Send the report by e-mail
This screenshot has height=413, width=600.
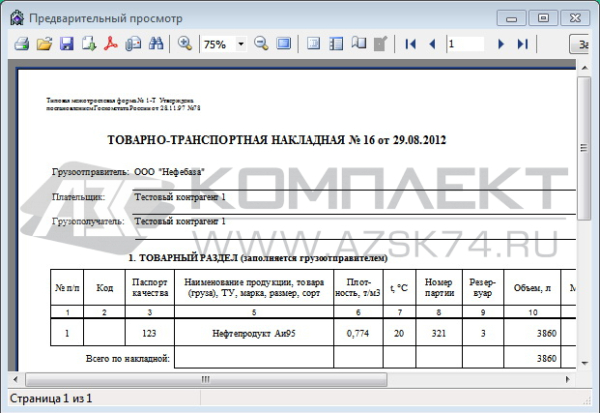point(133,44)
